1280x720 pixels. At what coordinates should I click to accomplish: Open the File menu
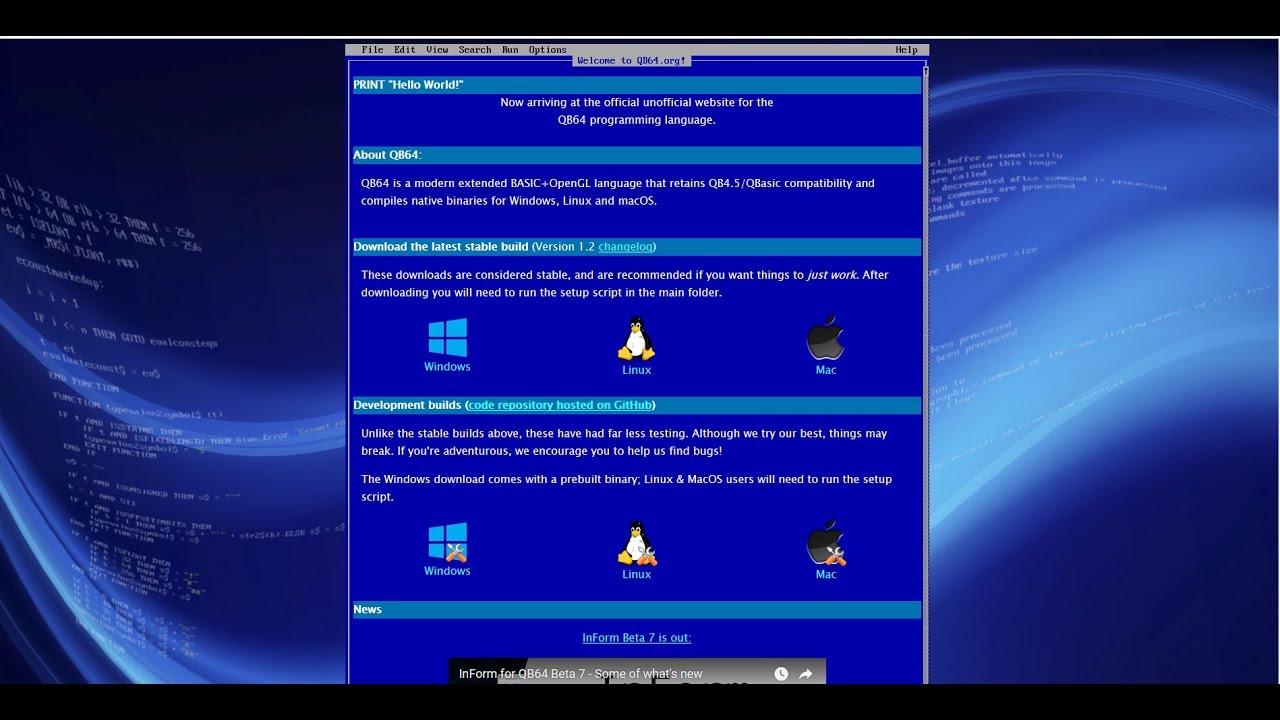[x=373, y=50]
